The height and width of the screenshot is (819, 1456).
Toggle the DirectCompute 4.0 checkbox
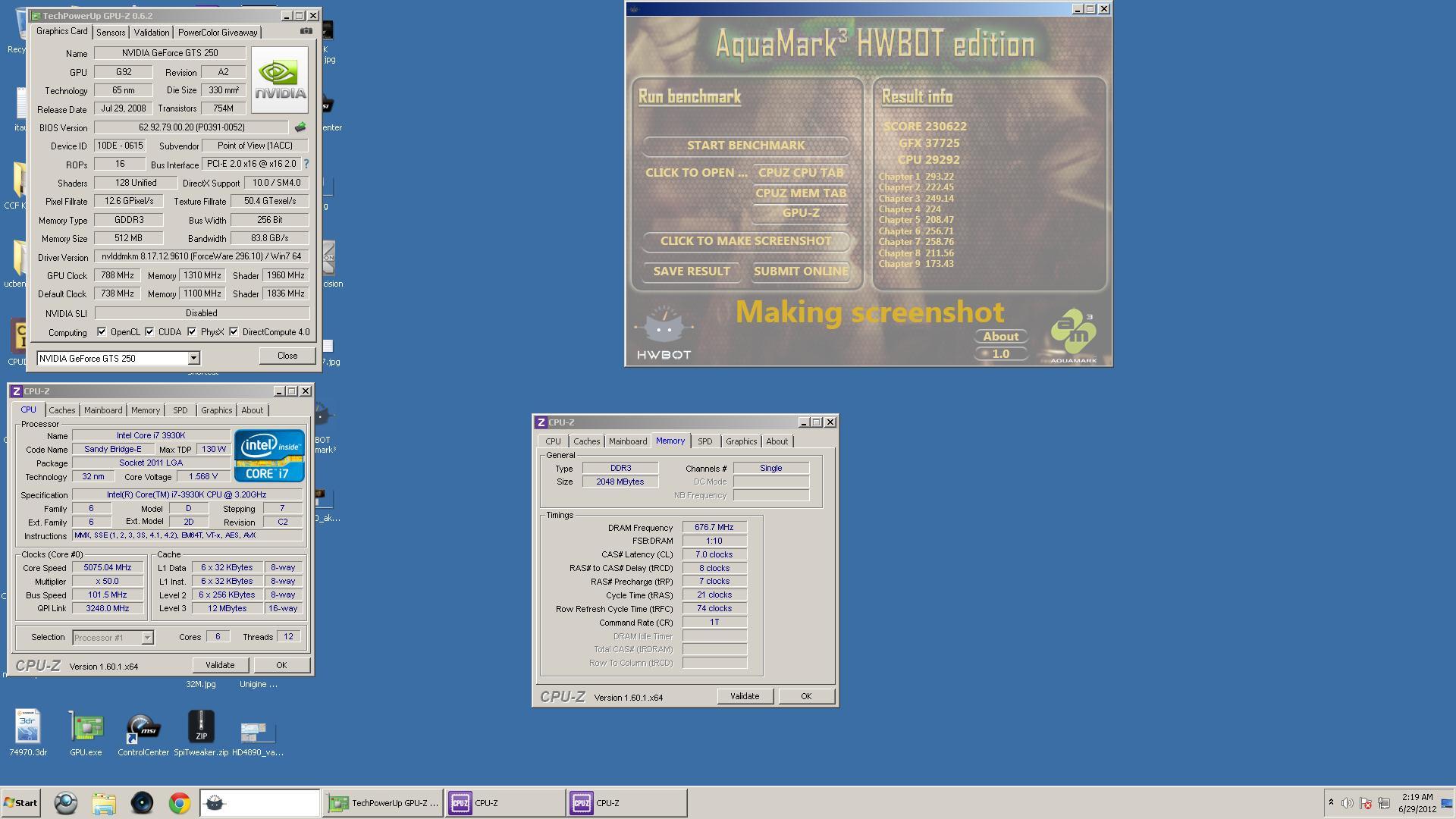pos(234,331)
